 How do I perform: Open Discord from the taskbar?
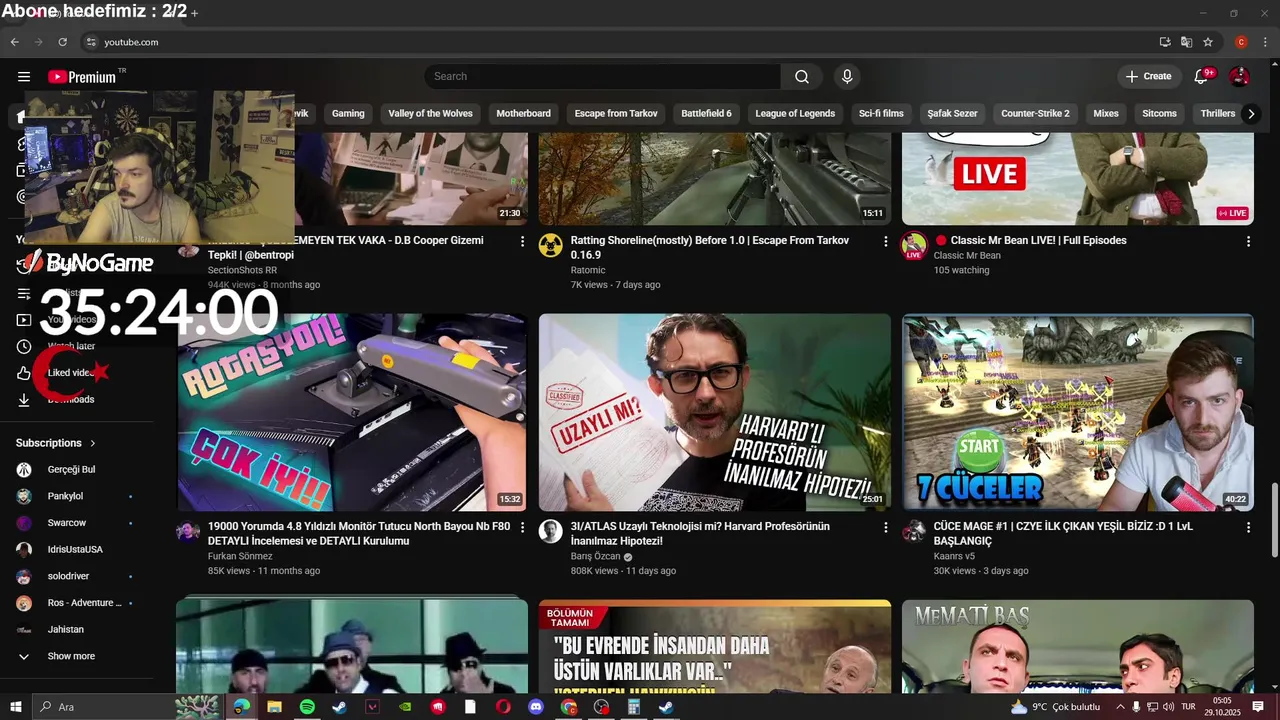tap(536, 707)
